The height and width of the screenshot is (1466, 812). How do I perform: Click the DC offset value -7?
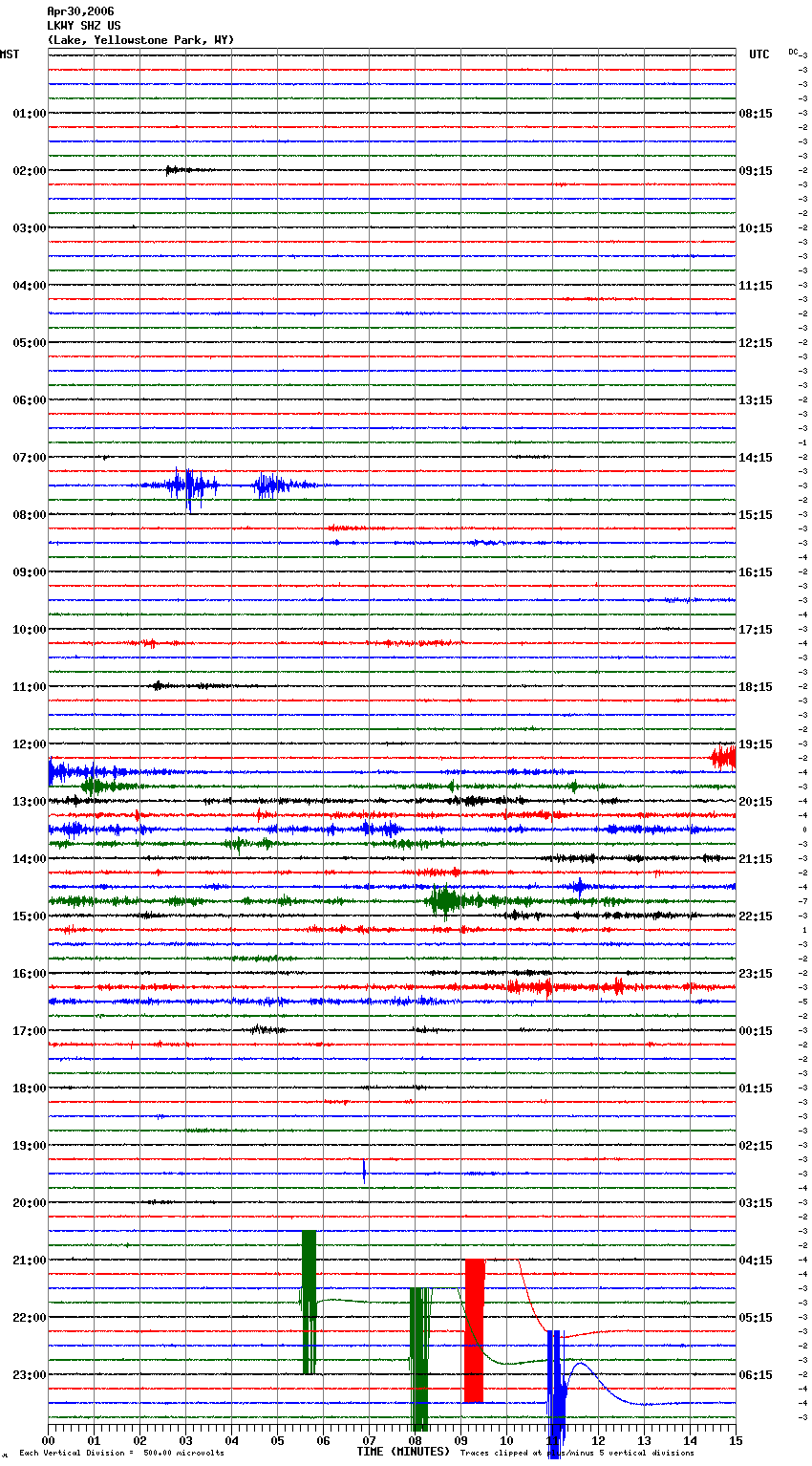[x=803, y=901]
